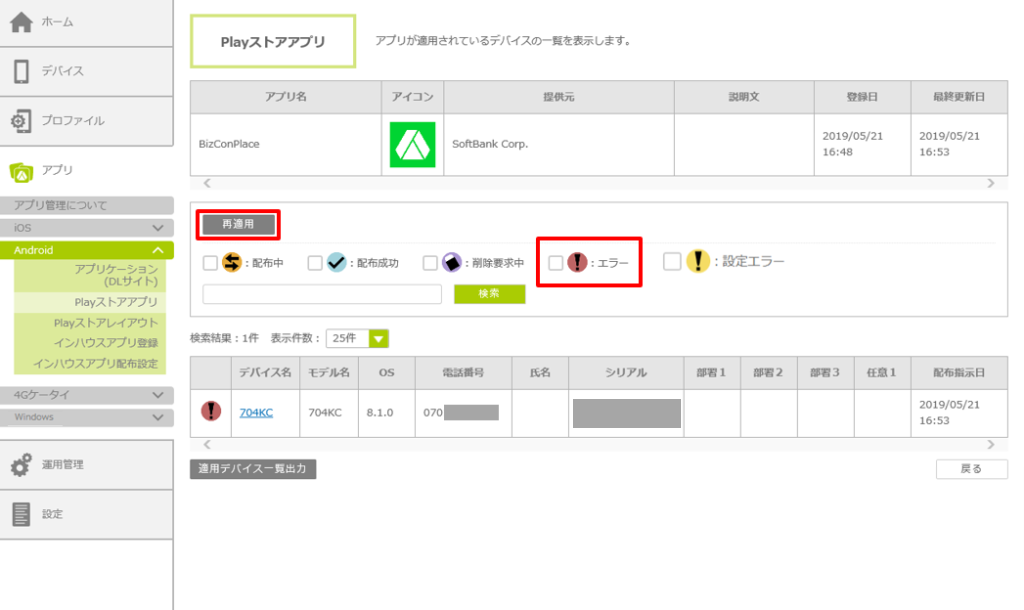Click the green BizConPlace app icon

tap(411, 145)
